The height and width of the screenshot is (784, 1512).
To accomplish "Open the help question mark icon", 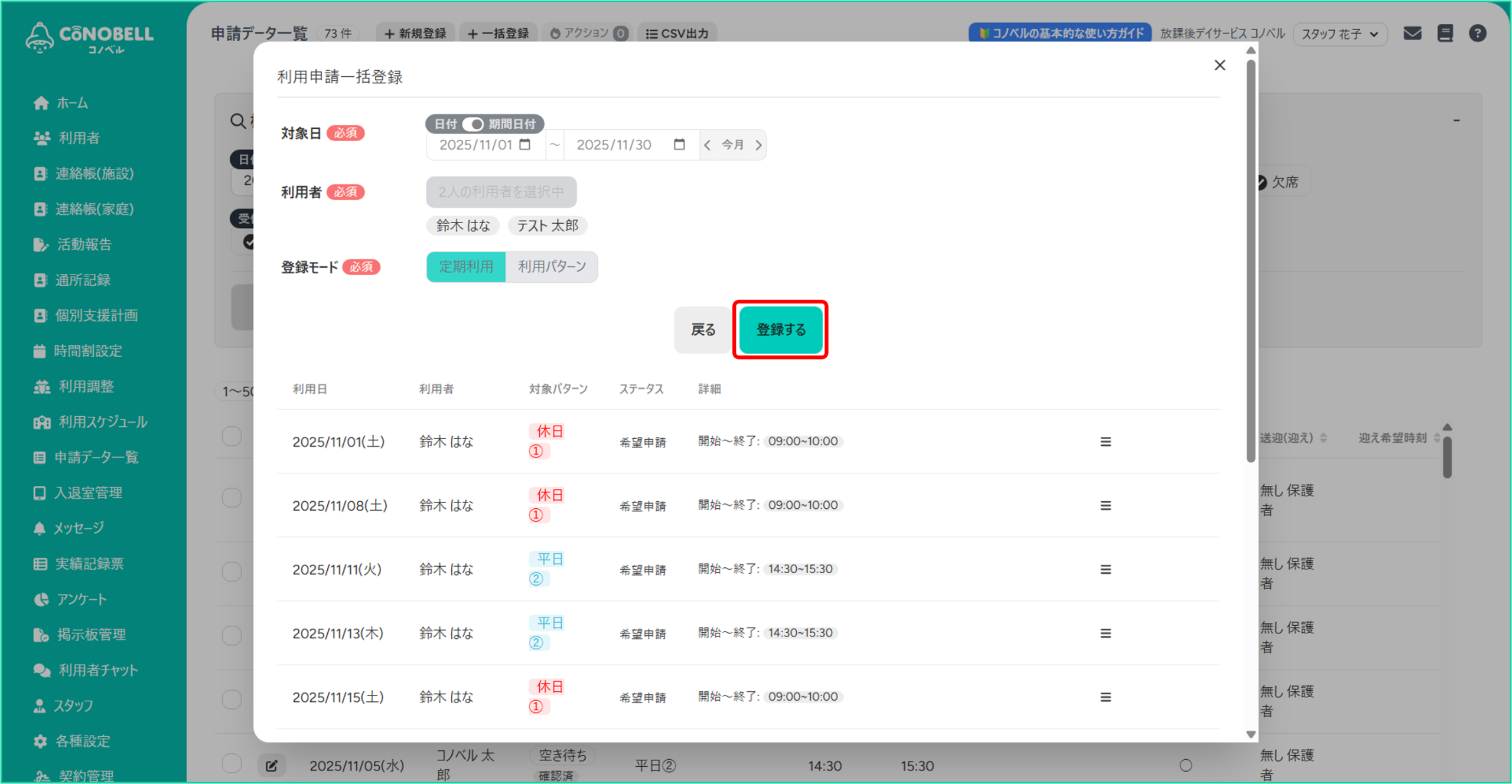I will [x=1477, y=34].
